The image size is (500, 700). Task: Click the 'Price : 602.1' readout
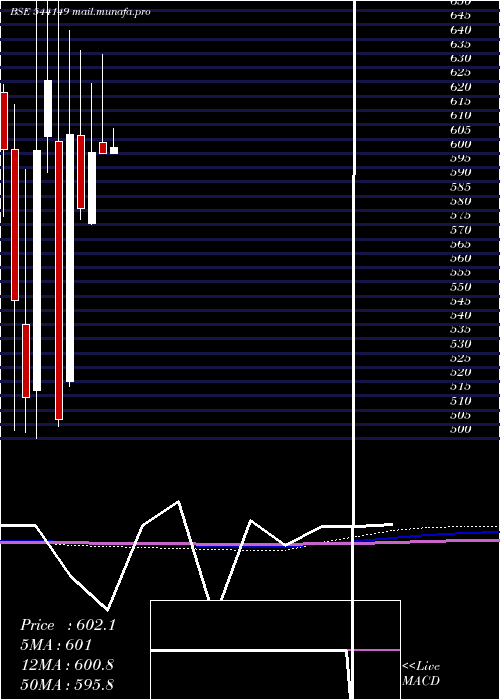click(68, 625)
